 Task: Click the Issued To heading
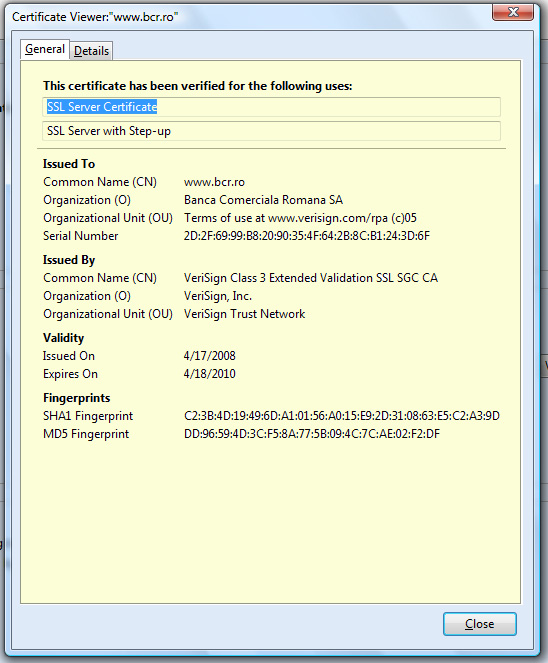(x=69, y=164)
